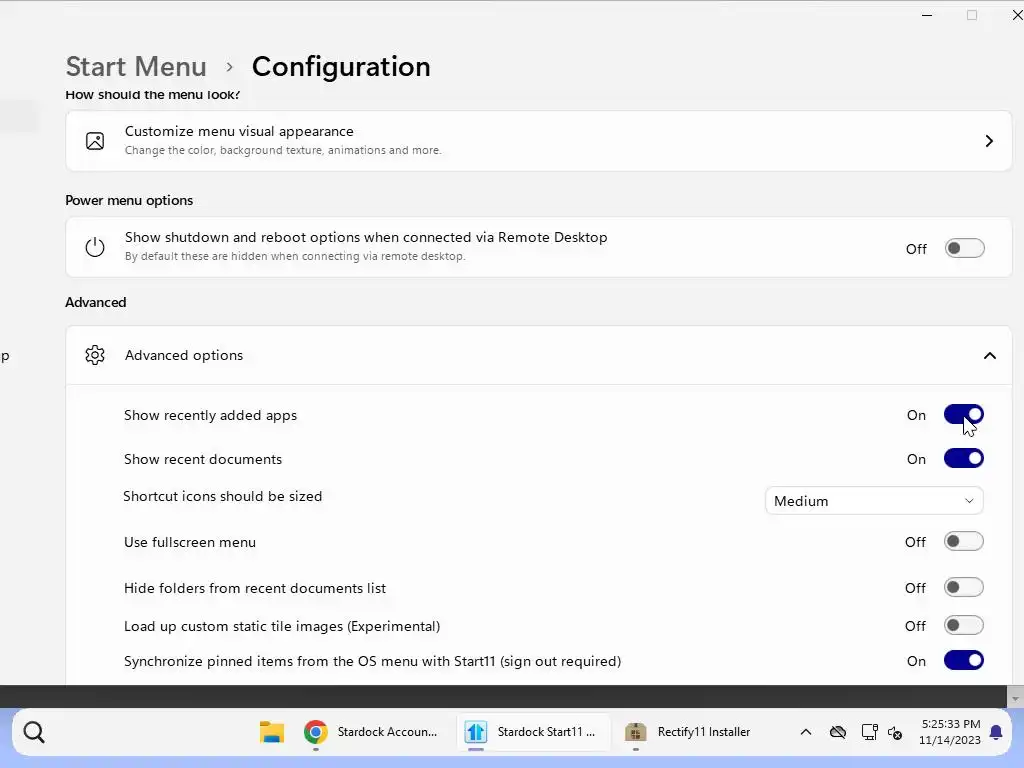Open the Rectify11 Installer taskbar icon

634,732
